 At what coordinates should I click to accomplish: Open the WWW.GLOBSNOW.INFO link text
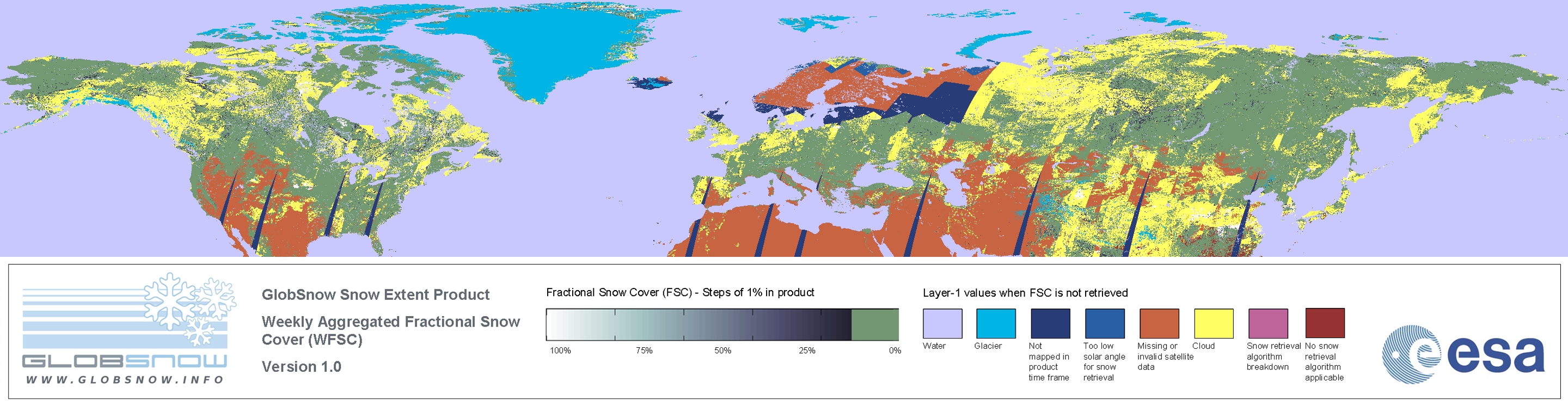click(125, 379)
